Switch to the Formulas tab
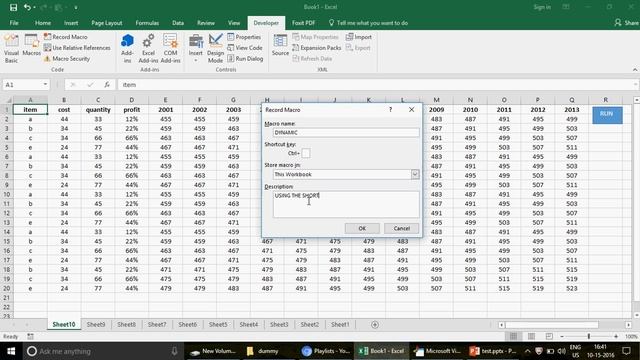640x360 pixels. point(147,23)
